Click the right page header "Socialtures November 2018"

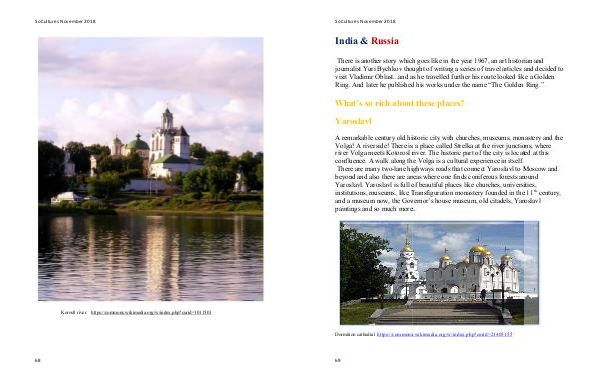tap(365, 21)
